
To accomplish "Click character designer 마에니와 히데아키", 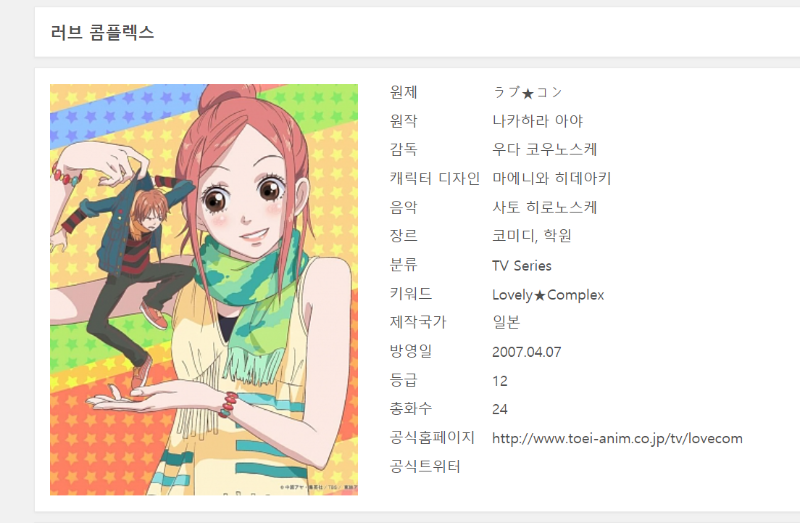I will [x=552, y=178].
